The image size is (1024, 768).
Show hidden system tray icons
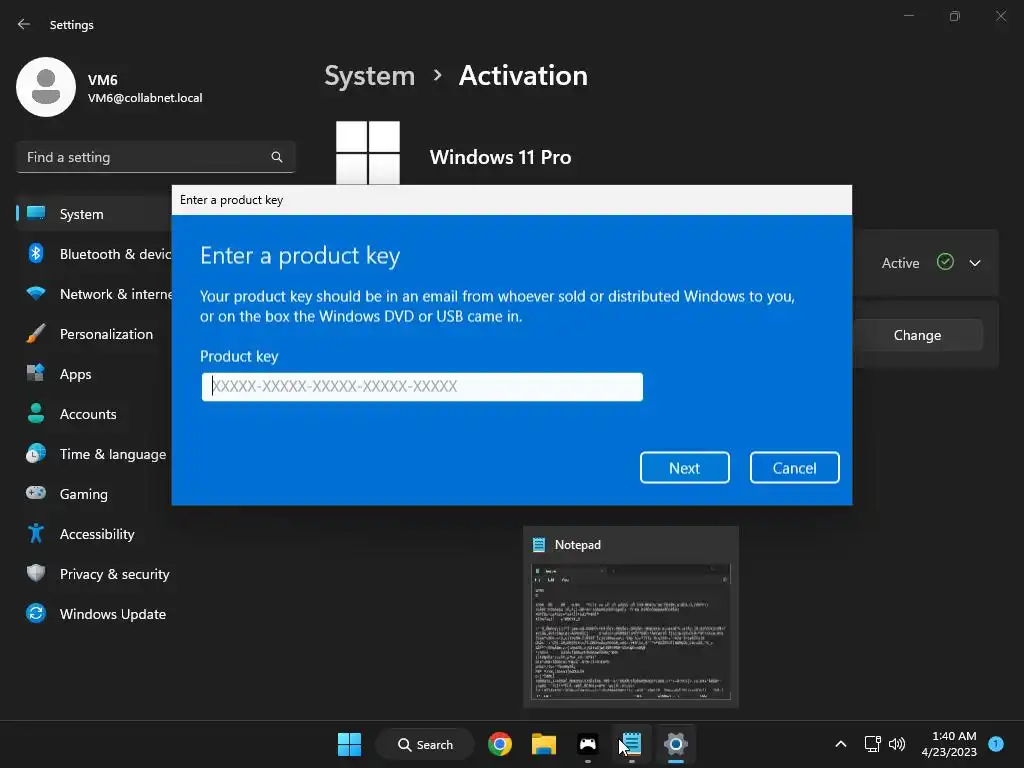coord(841,744)
